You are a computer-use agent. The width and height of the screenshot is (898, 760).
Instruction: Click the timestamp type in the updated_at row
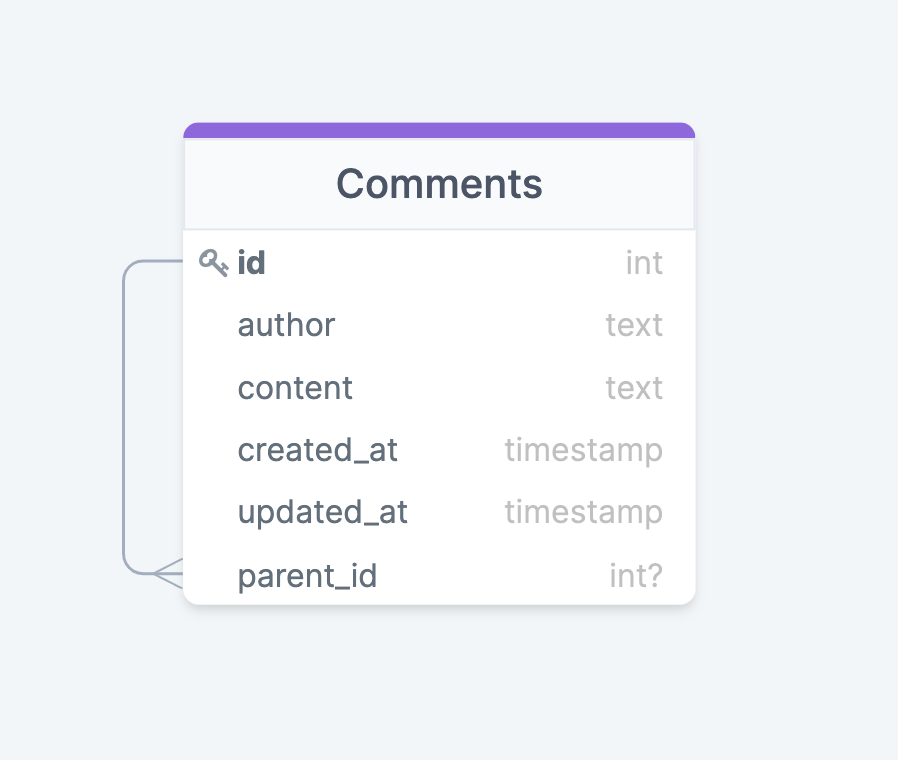coord(583,512)
